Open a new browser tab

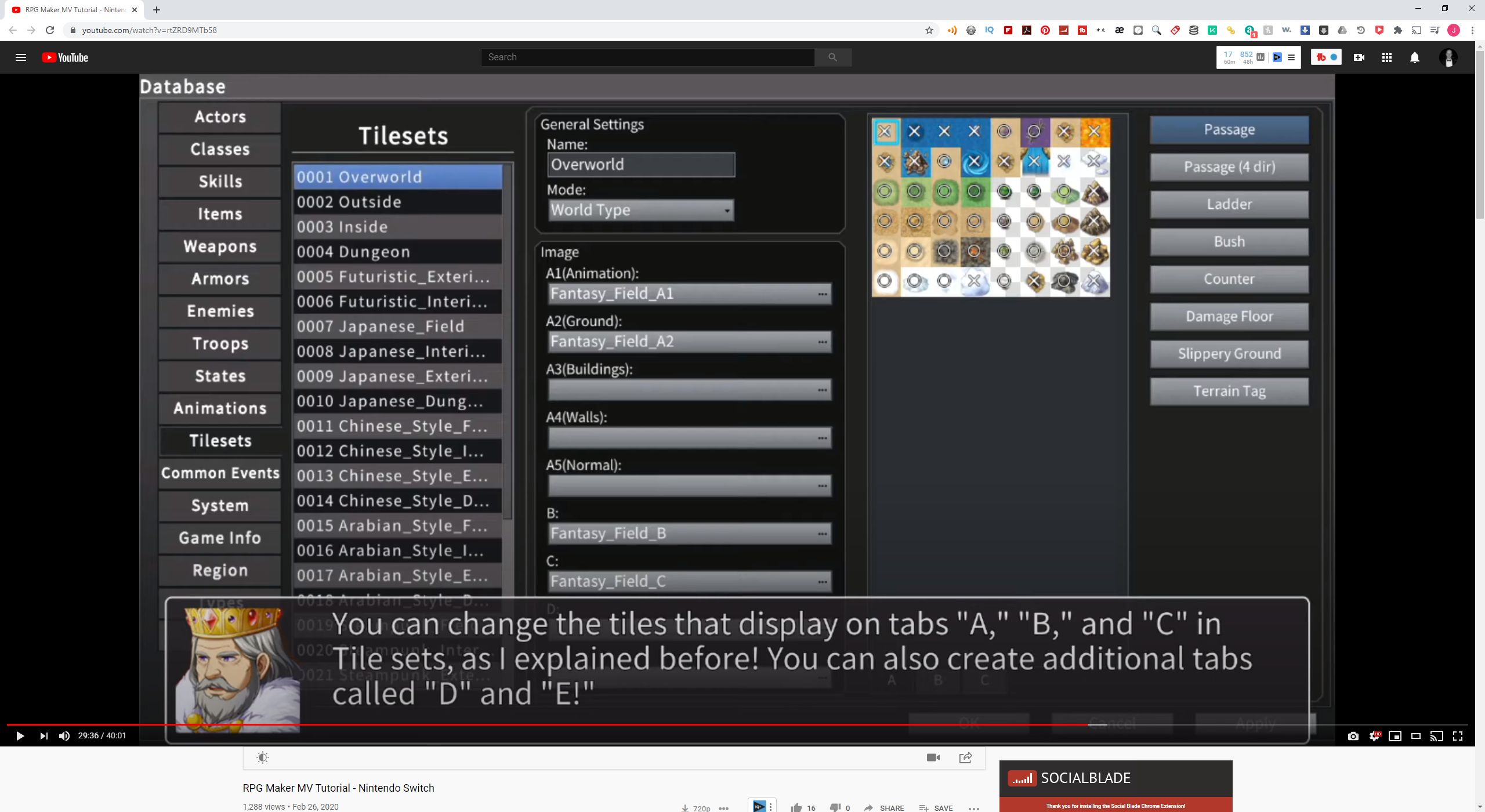click(157, 9)
